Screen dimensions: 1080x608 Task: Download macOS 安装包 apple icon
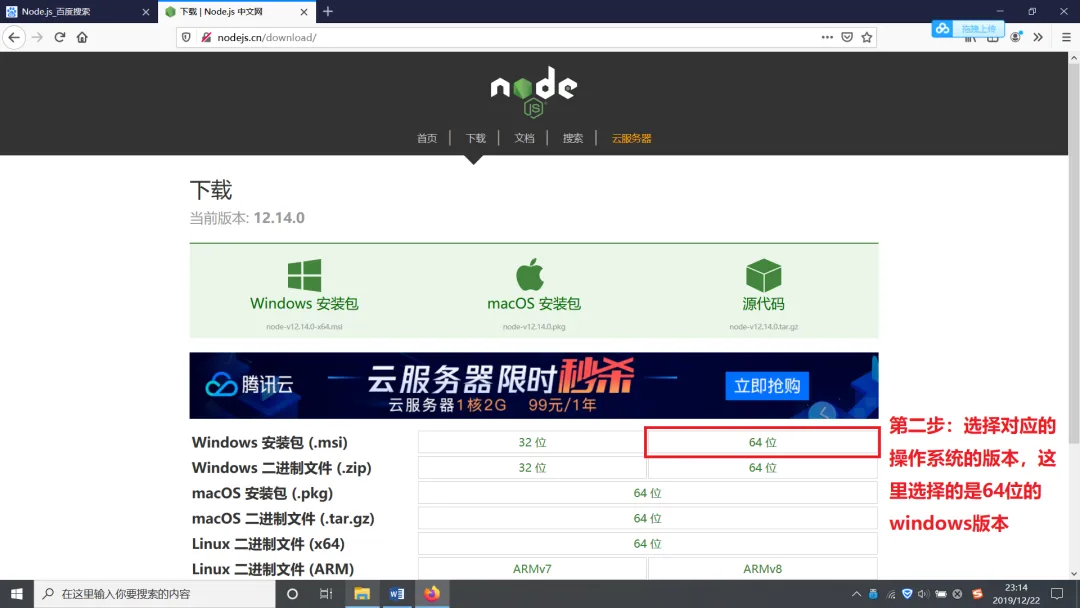(x=530, y=275)
